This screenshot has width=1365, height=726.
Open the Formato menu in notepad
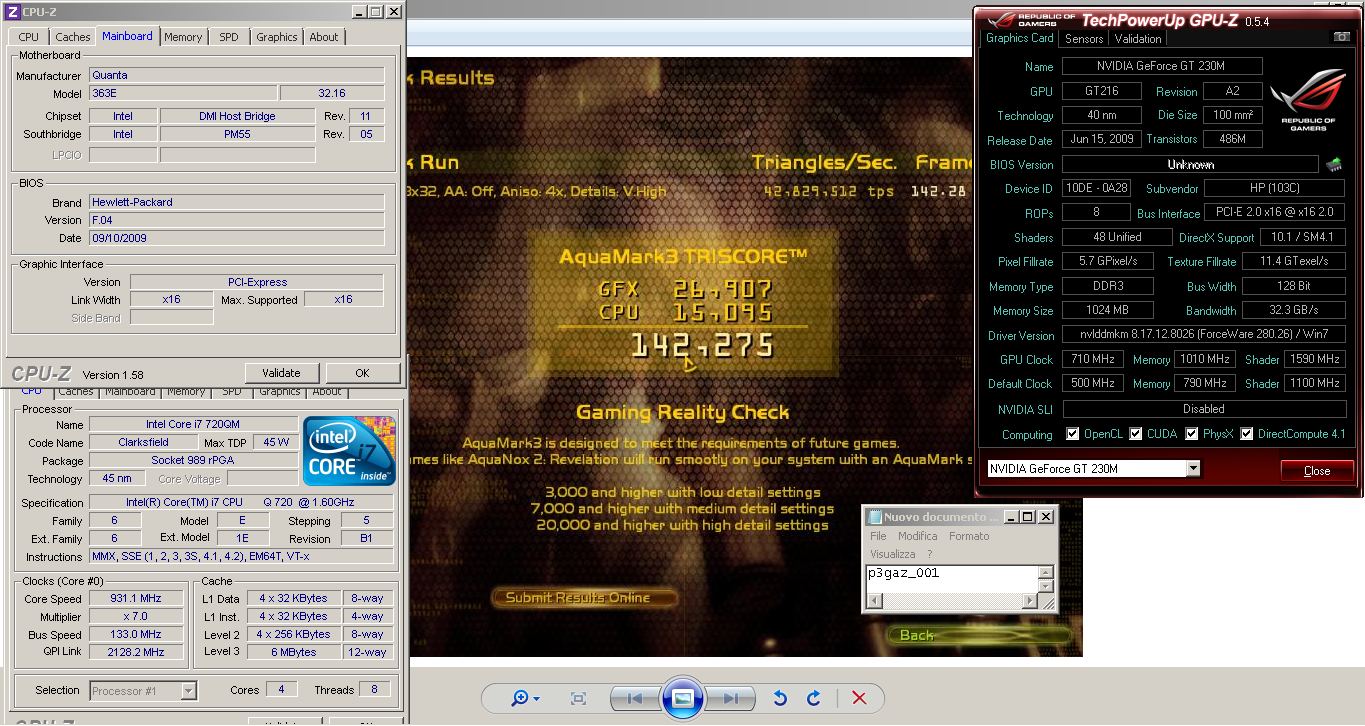(x=969, y=536)
